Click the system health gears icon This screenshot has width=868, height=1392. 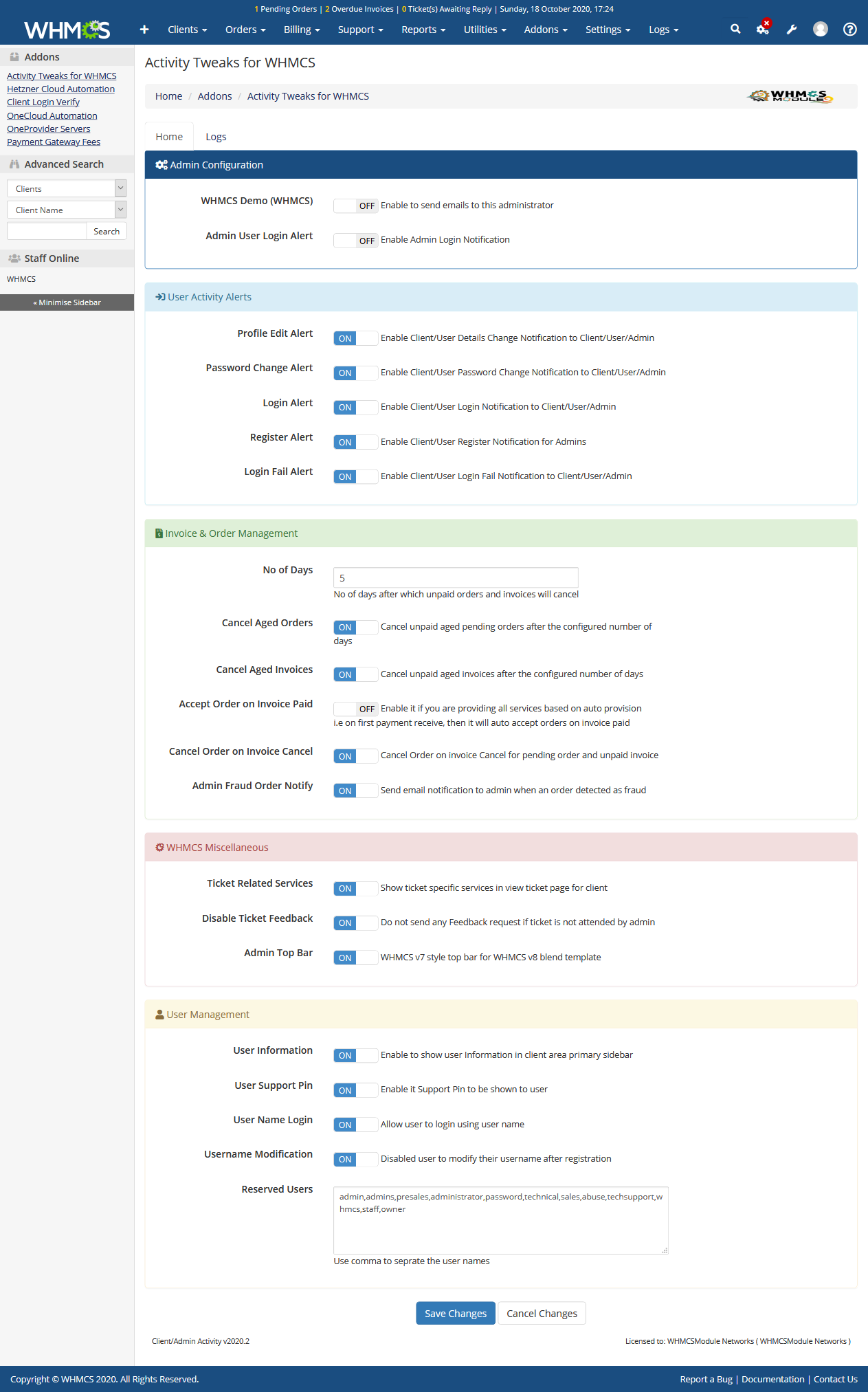coord(763,29)
